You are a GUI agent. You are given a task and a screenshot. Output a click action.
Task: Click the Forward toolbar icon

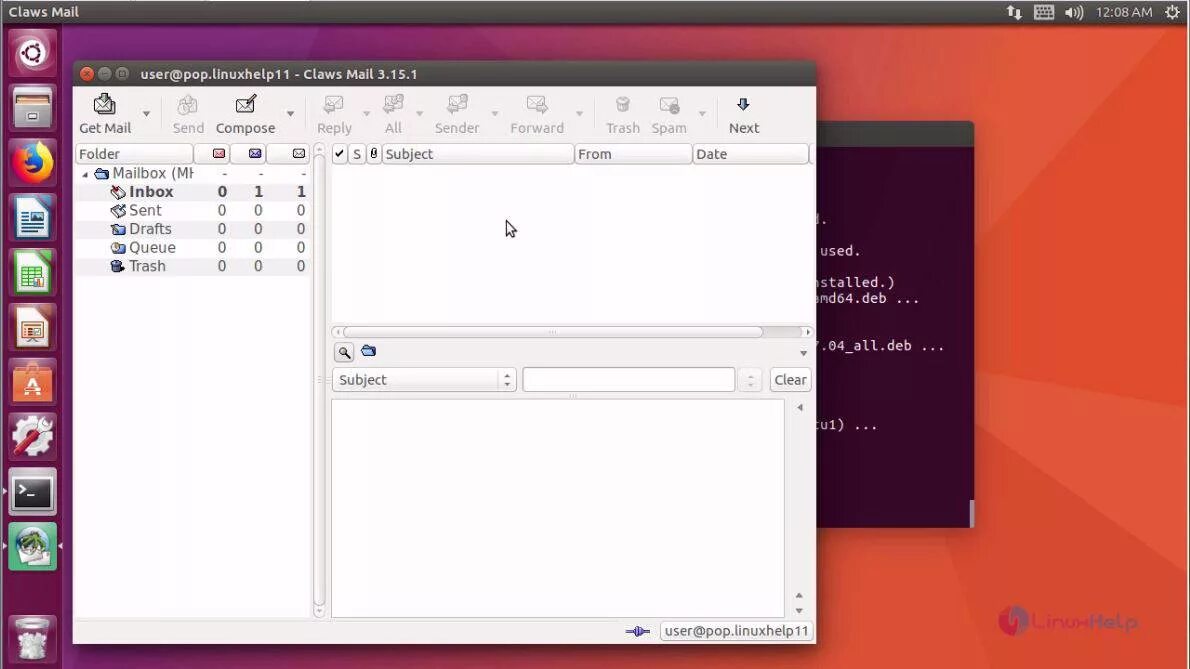coord(537,114)
